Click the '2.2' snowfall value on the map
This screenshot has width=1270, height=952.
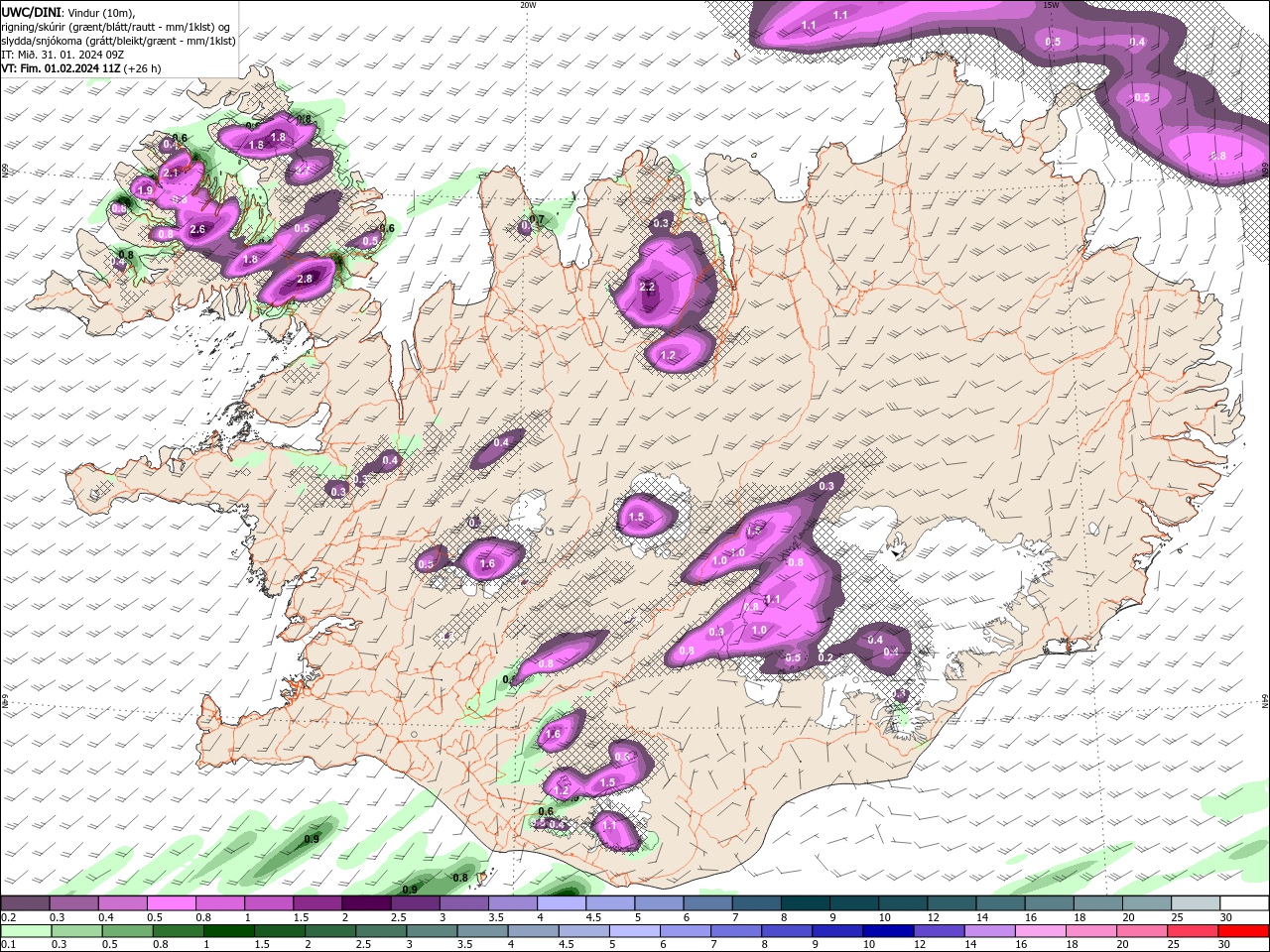point(647,287)
